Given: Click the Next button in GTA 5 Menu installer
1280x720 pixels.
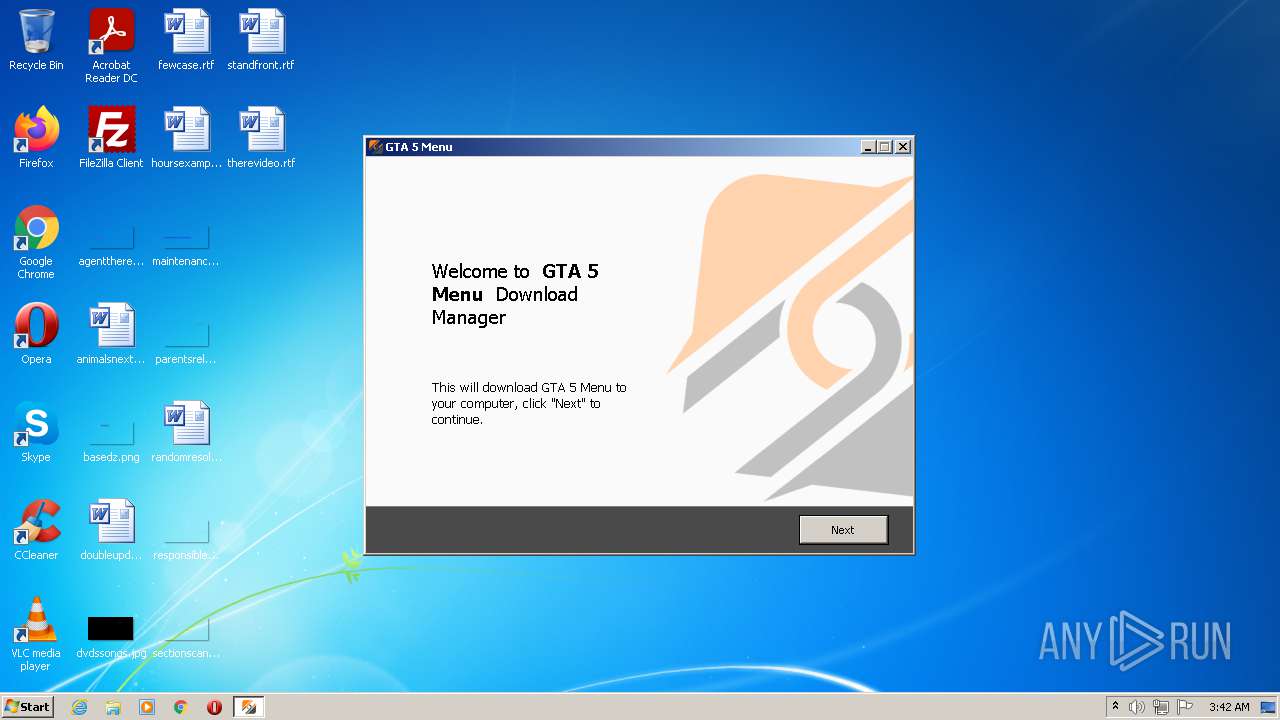Looking at the screenshot, I should (843, 530).
